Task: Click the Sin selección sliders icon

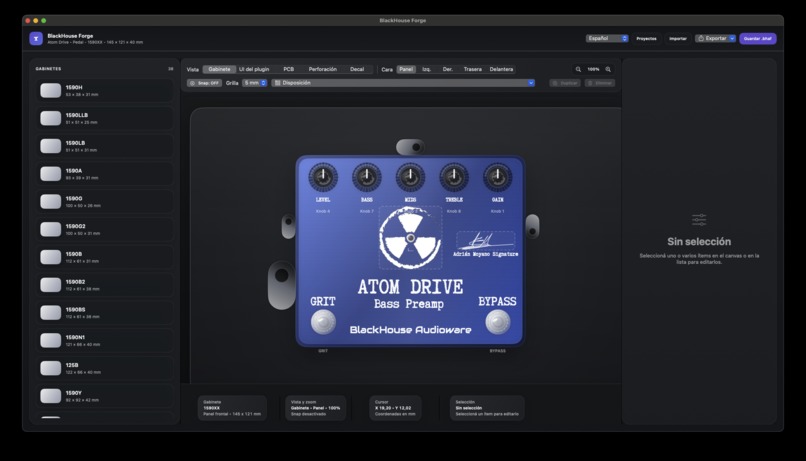Action: click(x=699, y=220)
